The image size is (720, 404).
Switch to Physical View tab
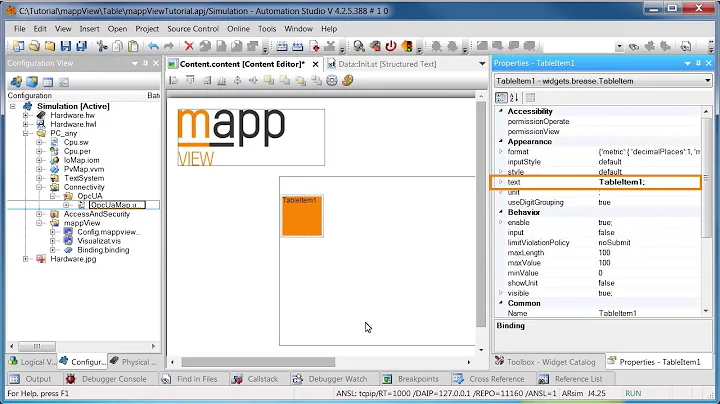pos(134,362)
